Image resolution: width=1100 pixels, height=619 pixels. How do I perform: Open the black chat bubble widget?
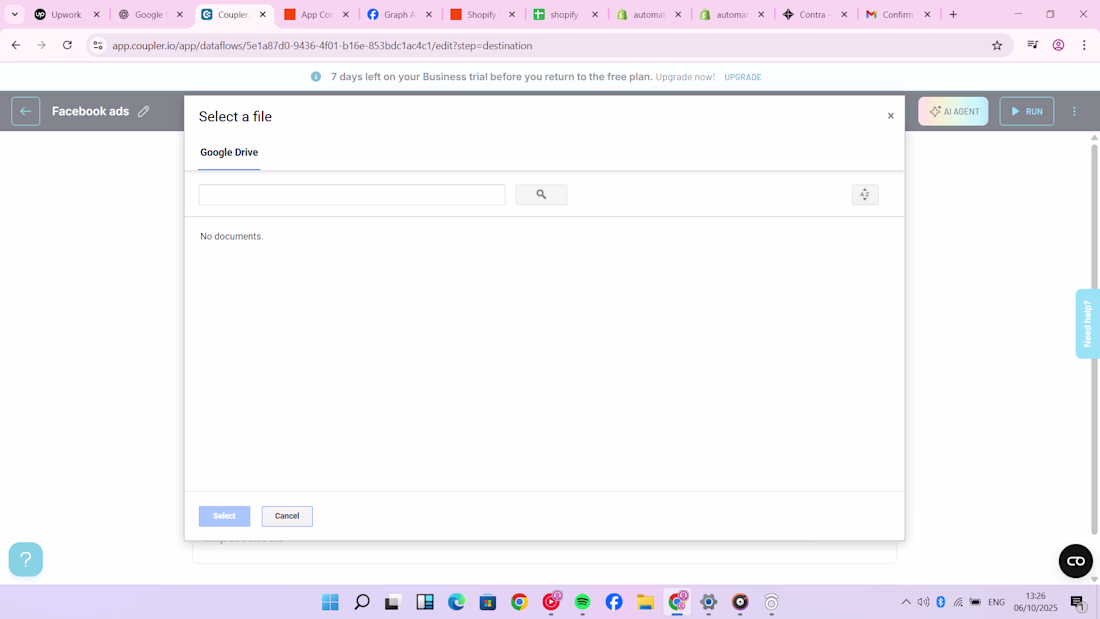point(1075,561)
